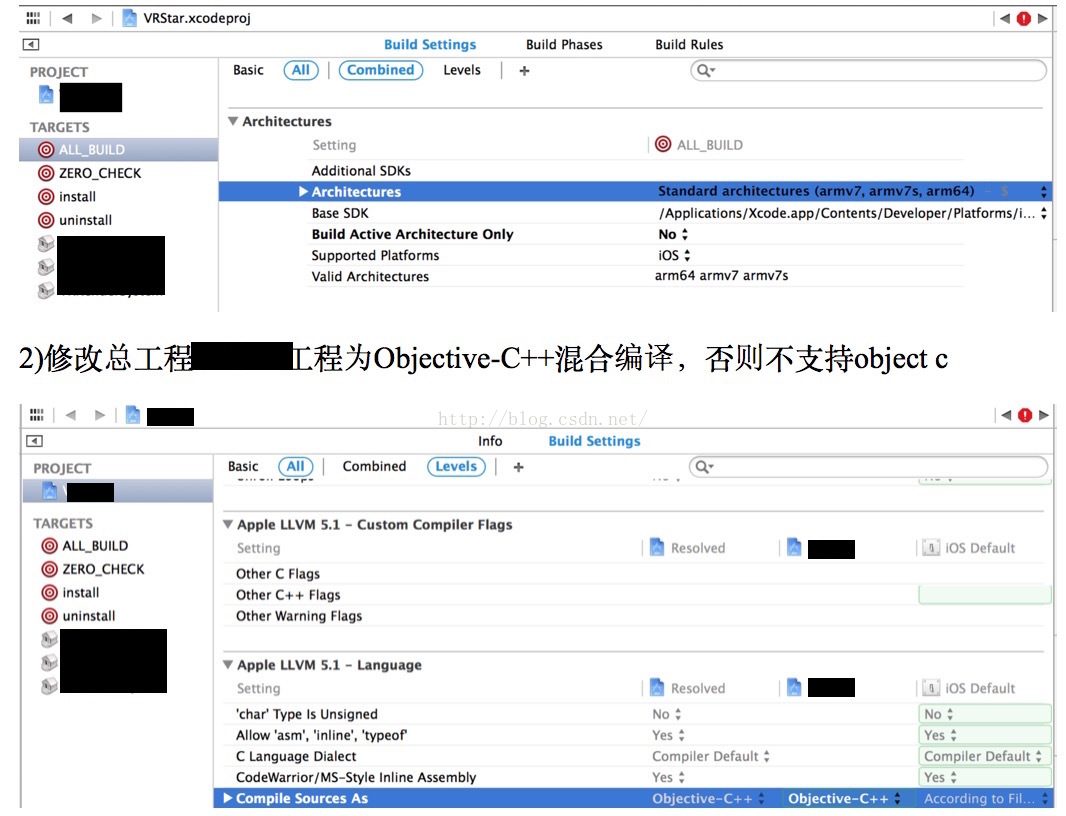
Task: Open Build Rules tab
Action: 689,45
